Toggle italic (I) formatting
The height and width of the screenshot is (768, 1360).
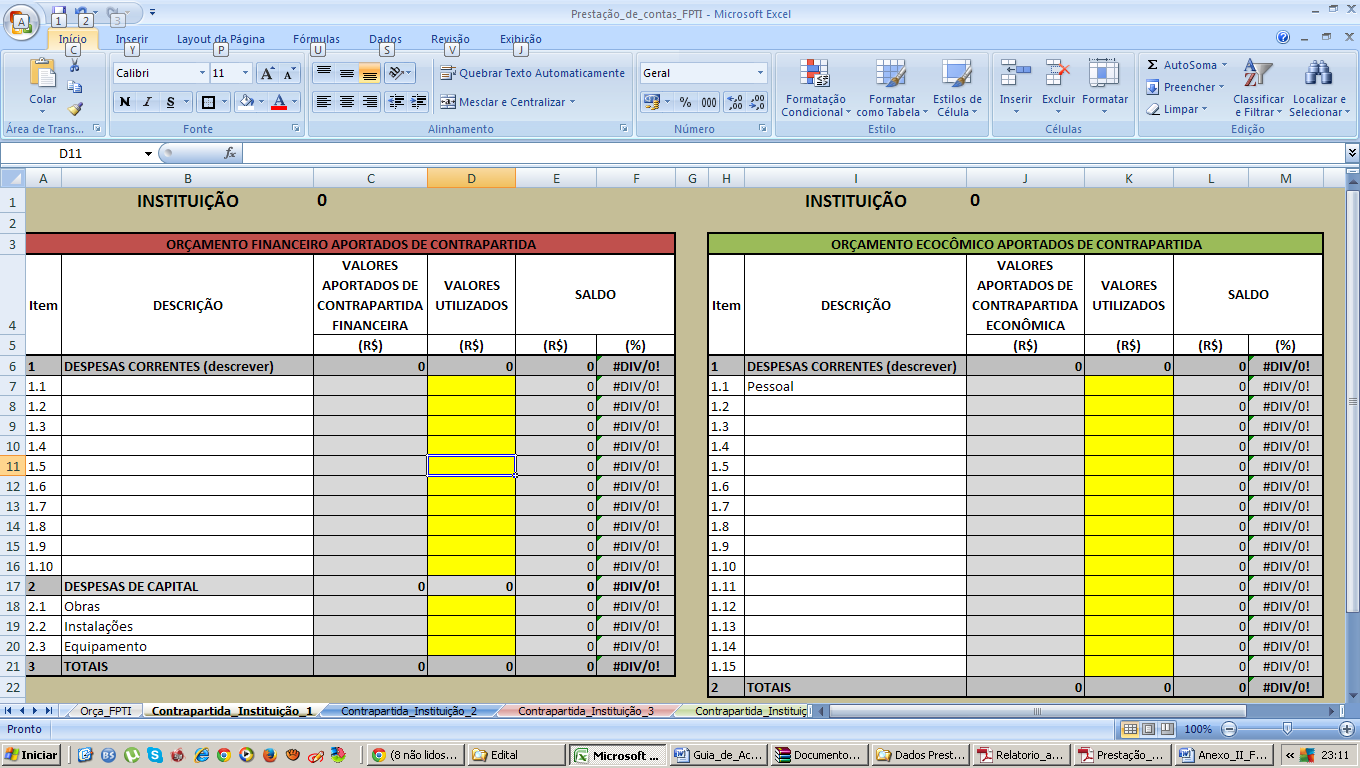pos(148,102)
